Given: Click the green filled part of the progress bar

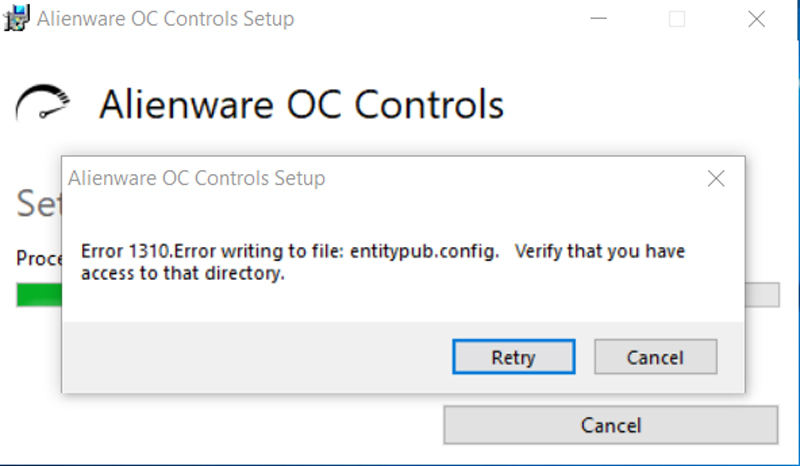Looking at the screenshot, I should 38,295.
